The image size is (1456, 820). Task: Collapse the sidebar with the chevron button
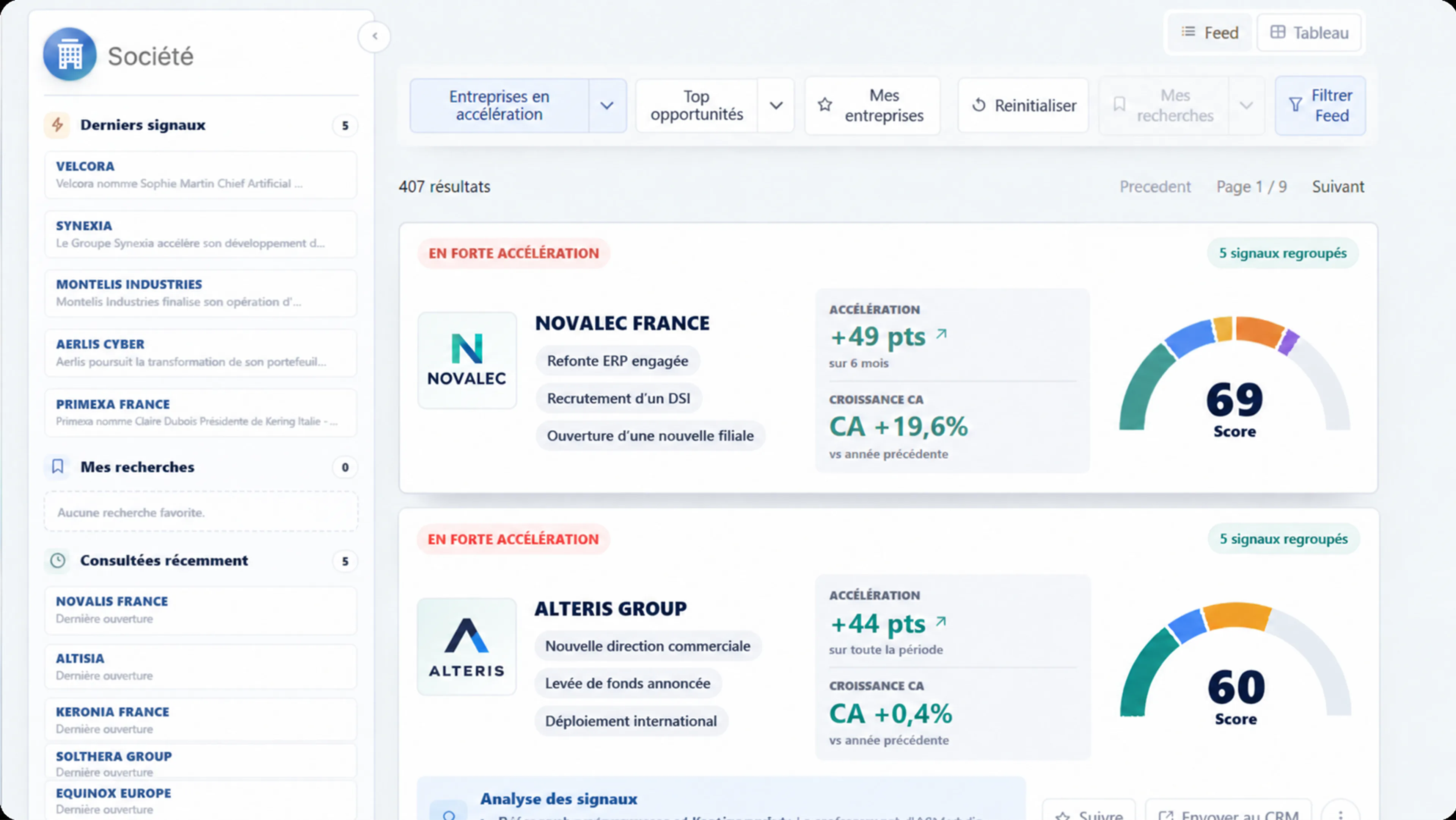click(x=375, y=37)
